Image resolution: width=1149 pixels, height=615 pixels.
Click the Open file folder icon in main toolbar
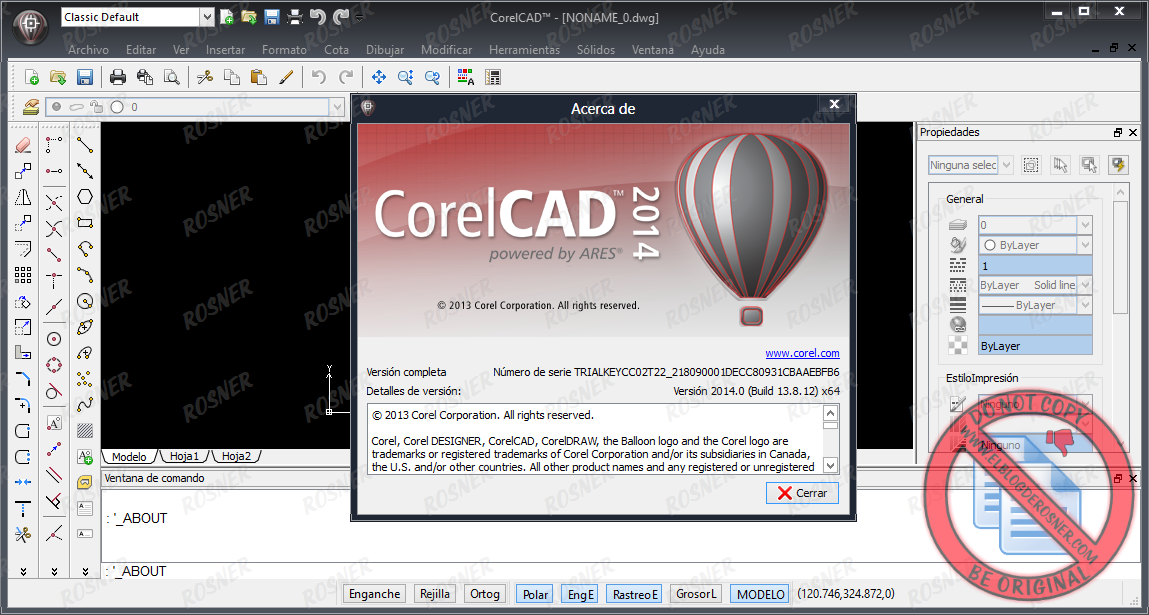tap(58, 77)
